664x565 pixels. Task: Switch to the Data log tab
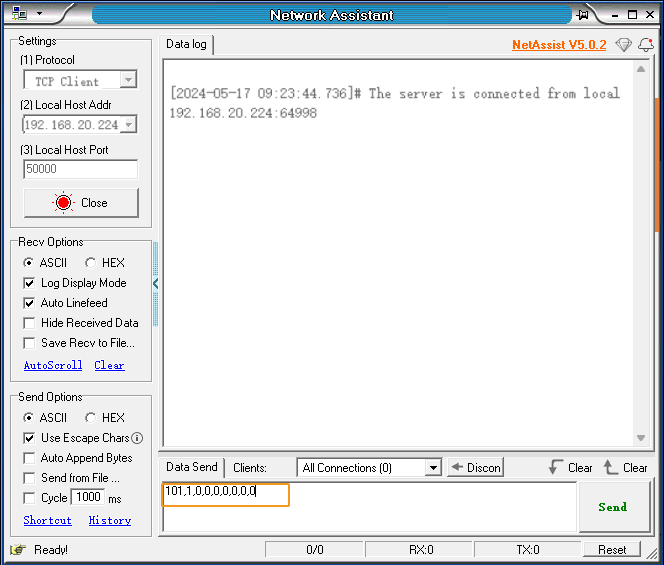[x=187, y=44]
